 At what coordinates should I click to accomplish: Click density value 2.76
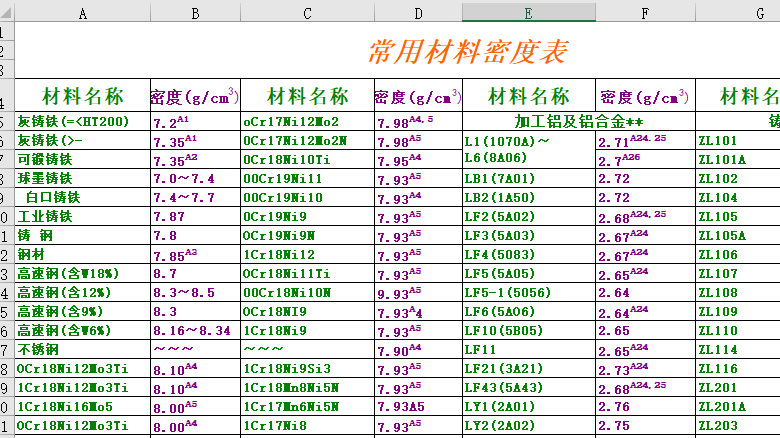pyautogui.click(x=645, y=407)
